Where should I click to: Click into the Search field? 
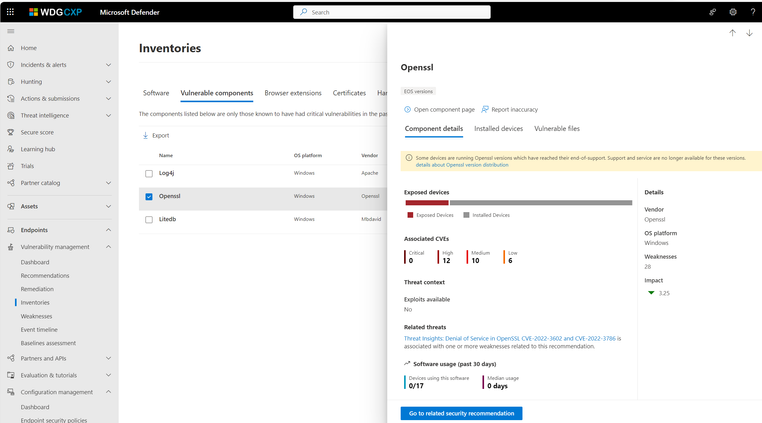[x=392, y=12]
